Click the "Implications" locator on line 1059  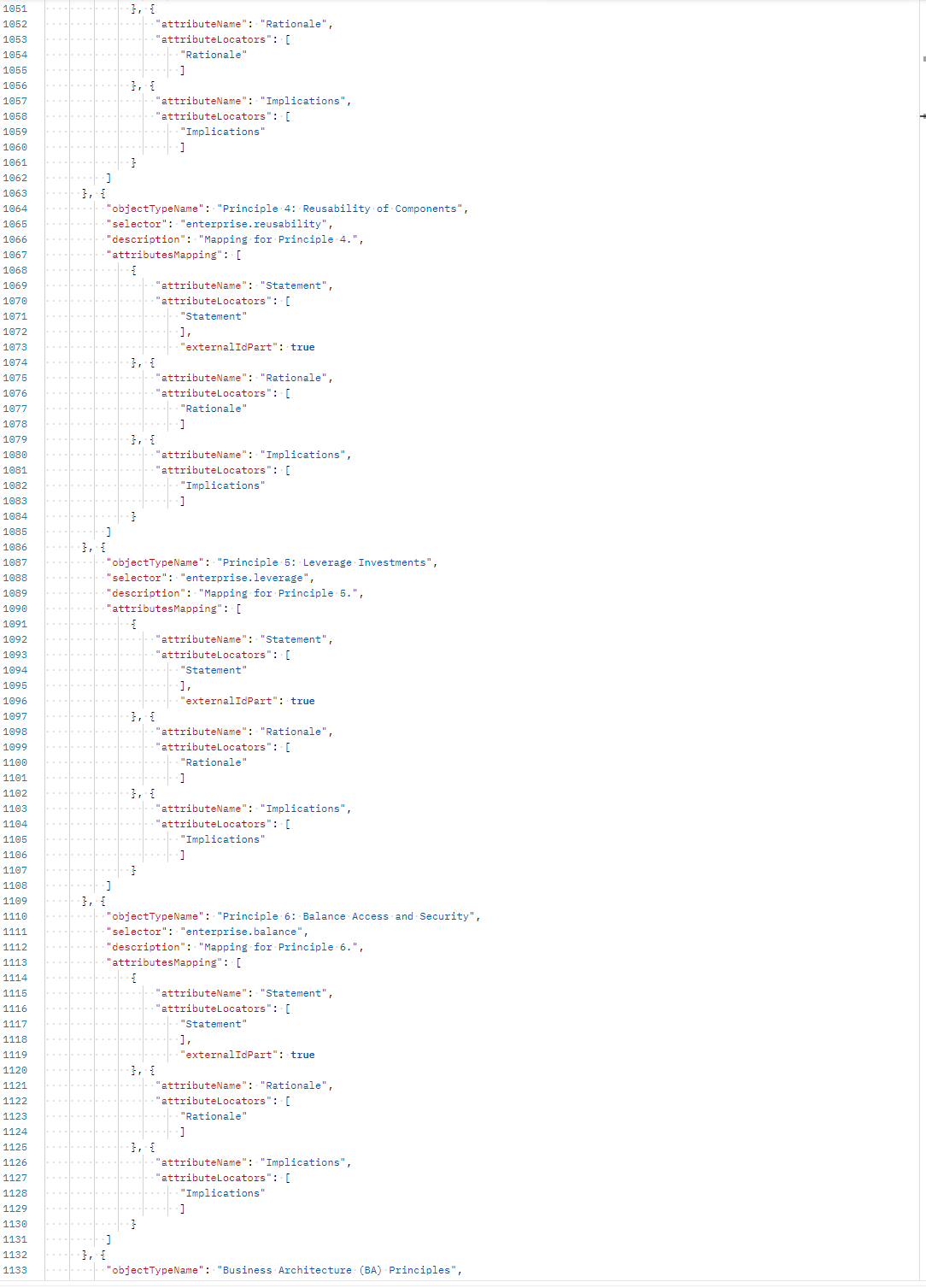tap(223, 132)
